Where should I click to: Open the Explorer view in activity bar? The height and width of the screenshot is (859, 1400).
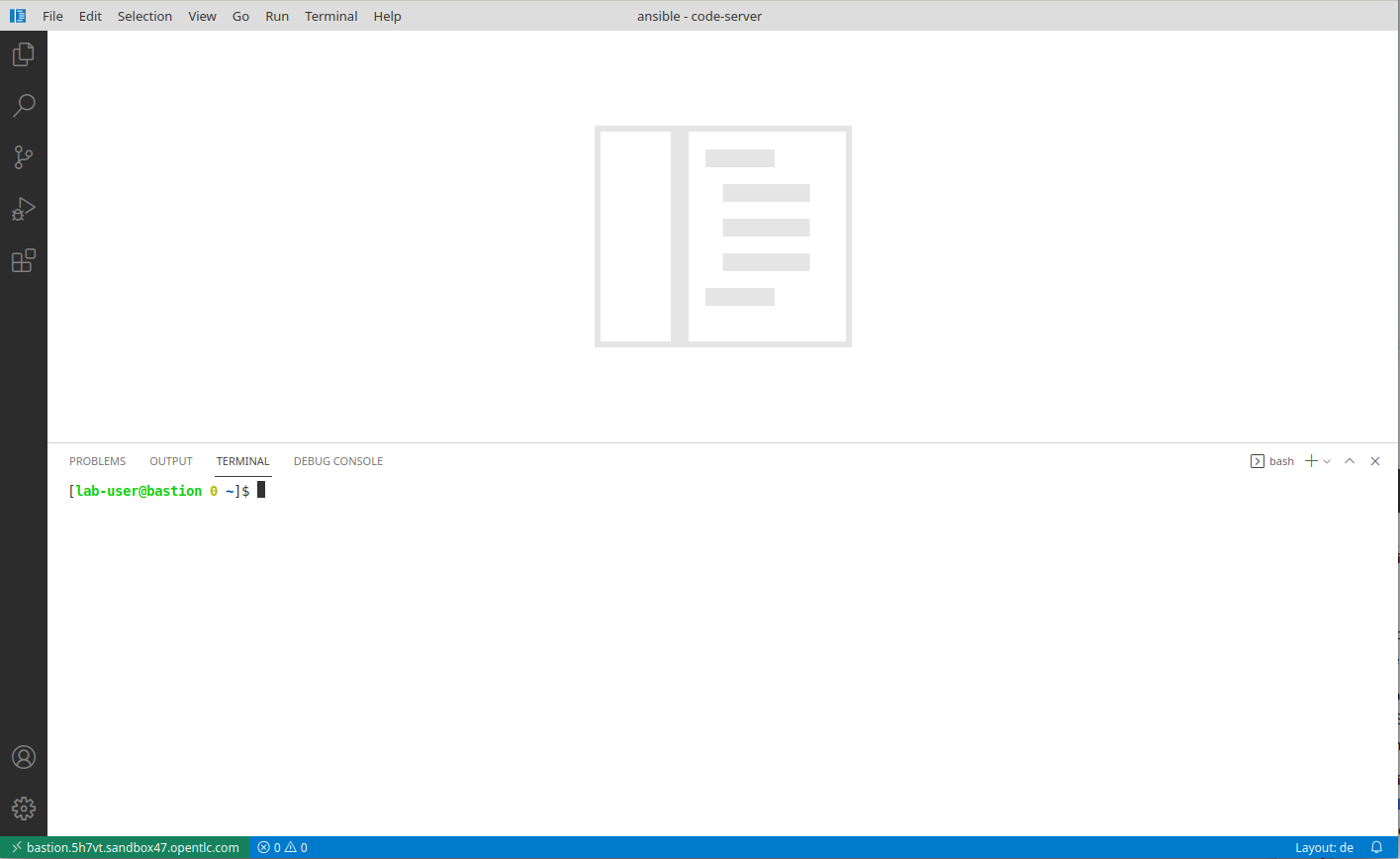click(24, 54)
